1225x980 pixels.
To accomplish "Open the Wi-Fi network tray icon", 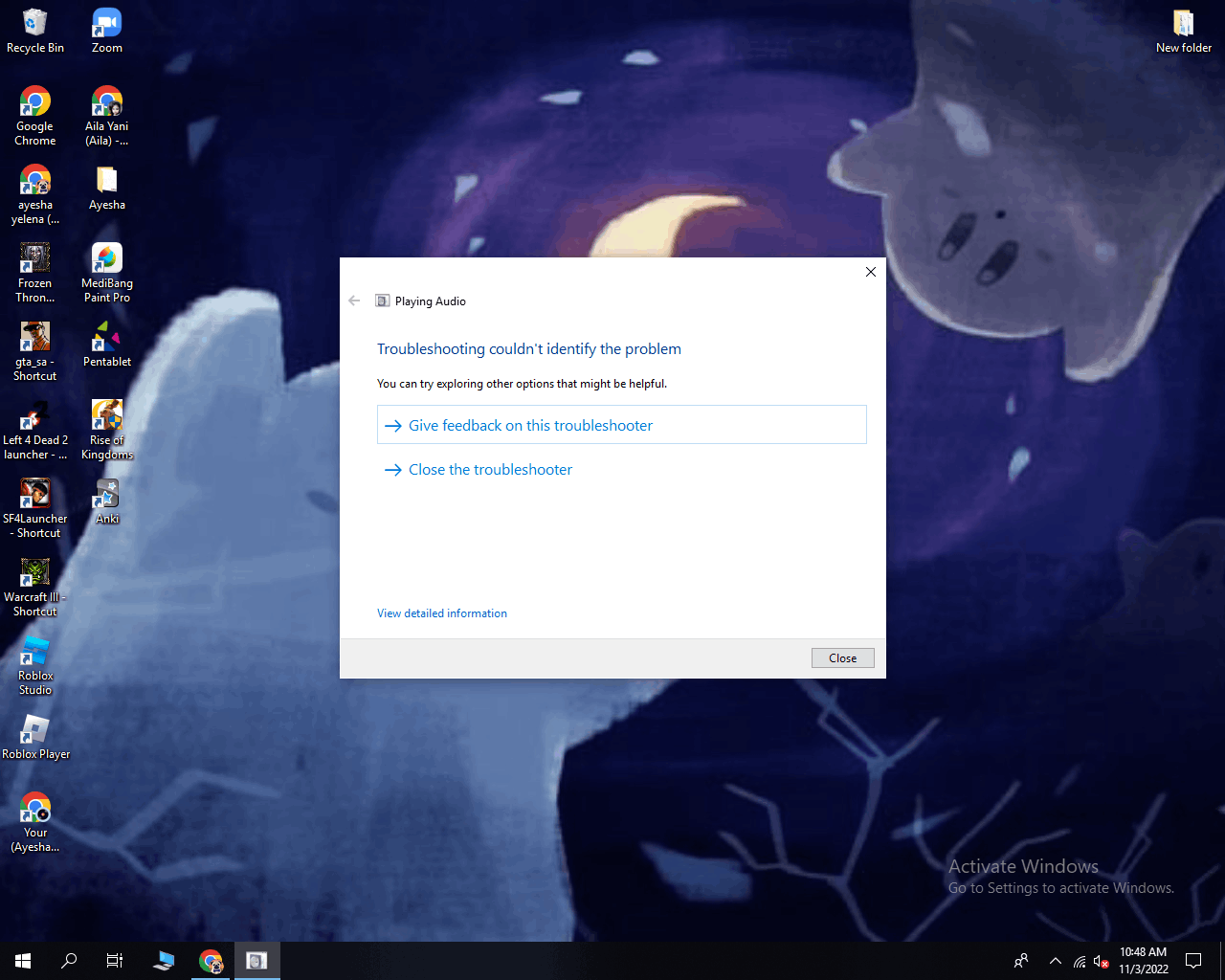I will [1080, 961].
